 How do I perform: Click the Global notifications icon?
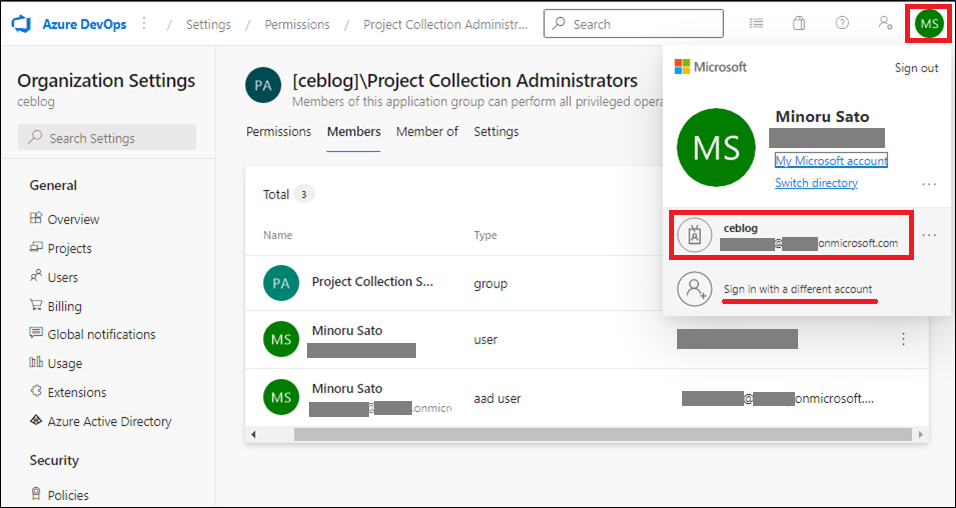(x=36, y=334)
